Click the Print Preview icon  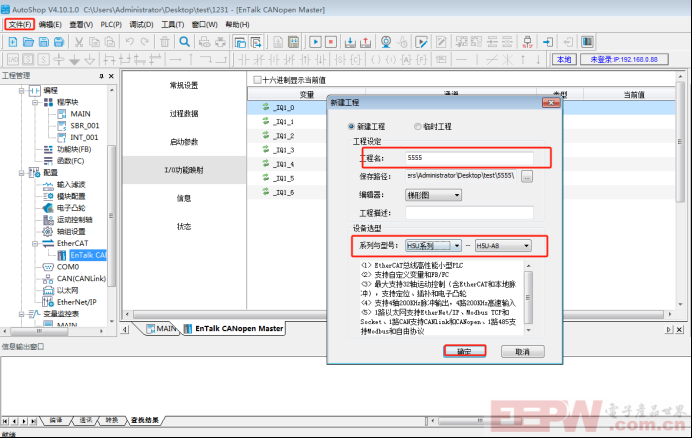coord(204,42)
